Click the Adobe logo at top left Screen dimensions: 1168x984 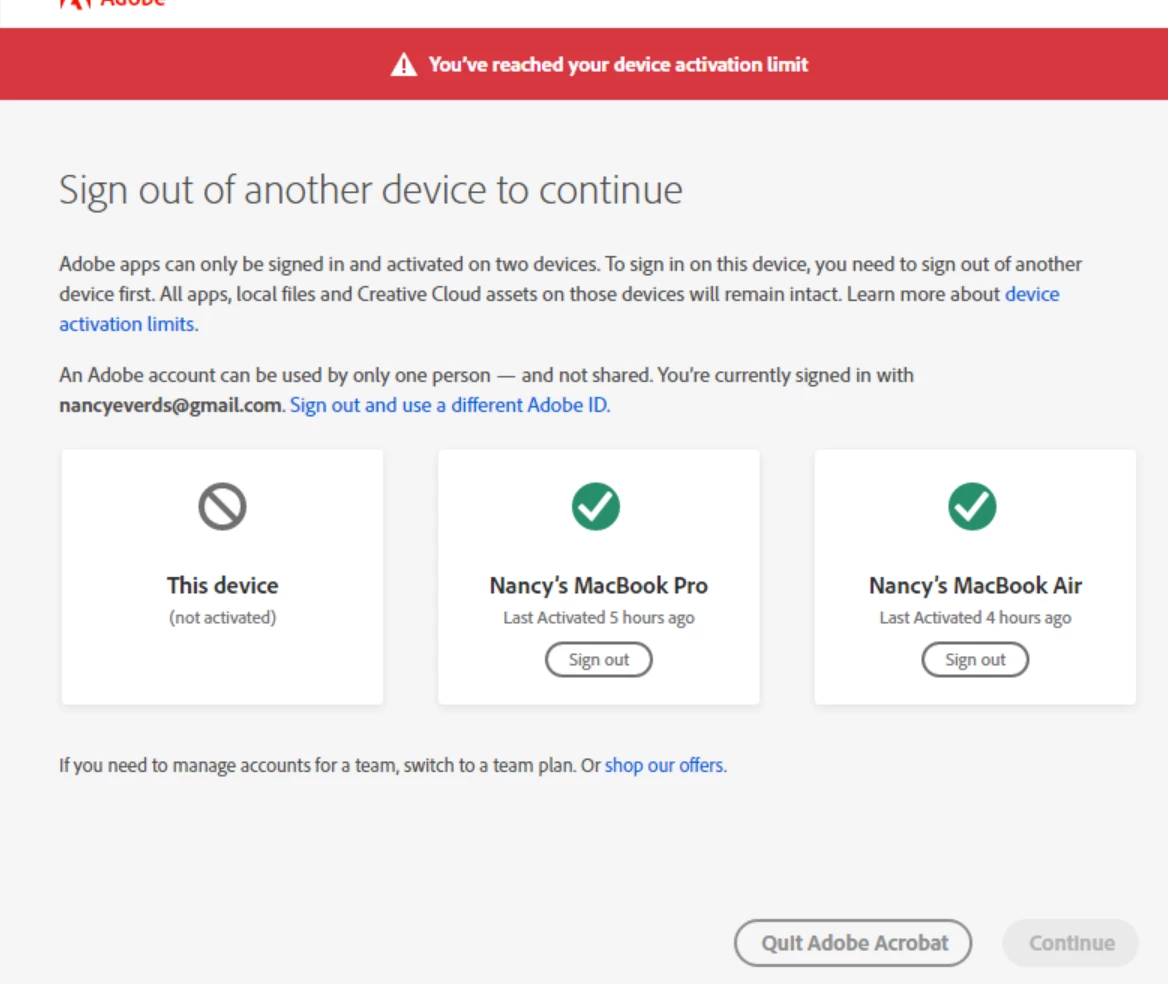point(112,4)
